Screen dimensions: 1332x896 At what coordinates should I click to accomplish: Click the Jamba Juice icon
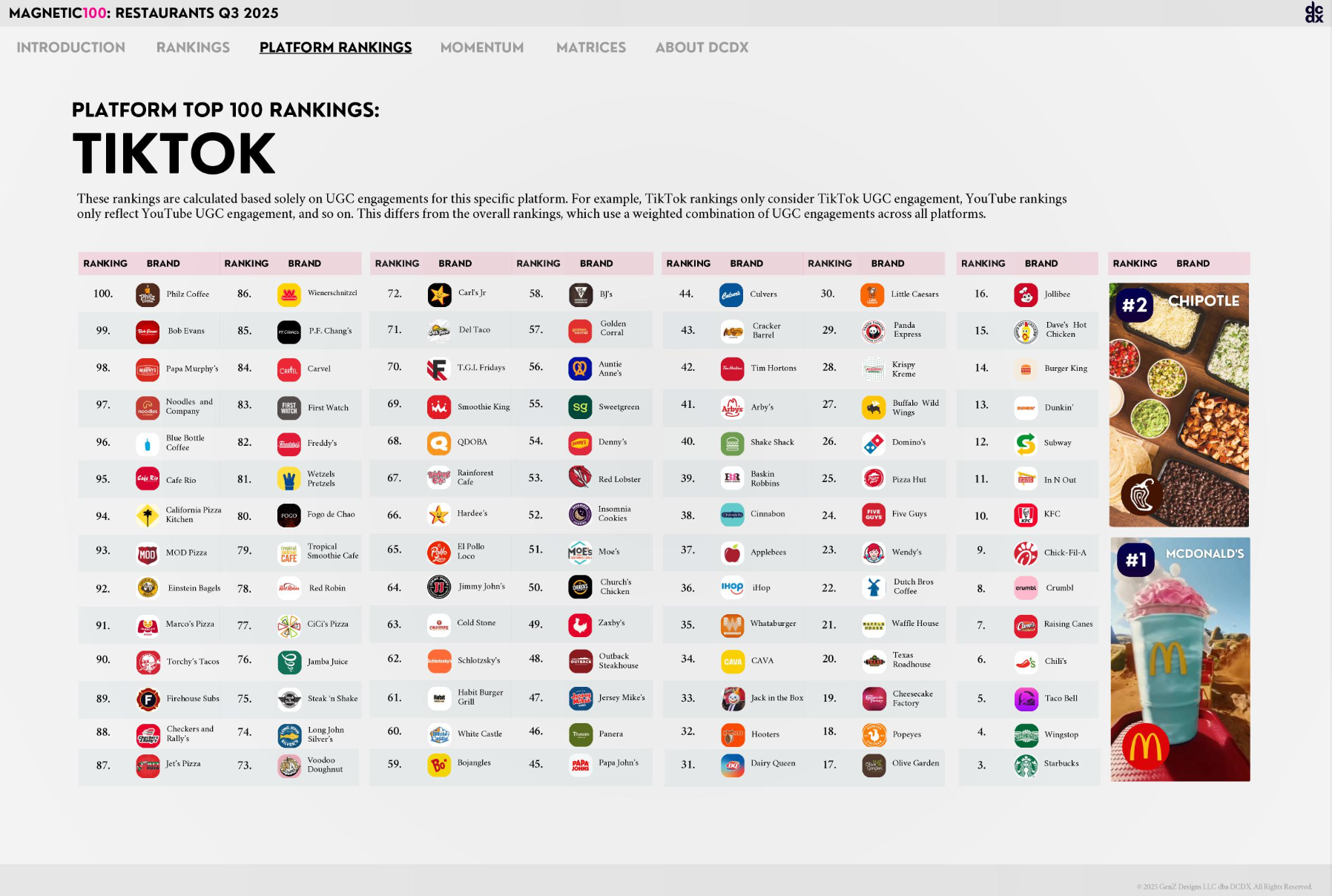[x=289, y=662]
